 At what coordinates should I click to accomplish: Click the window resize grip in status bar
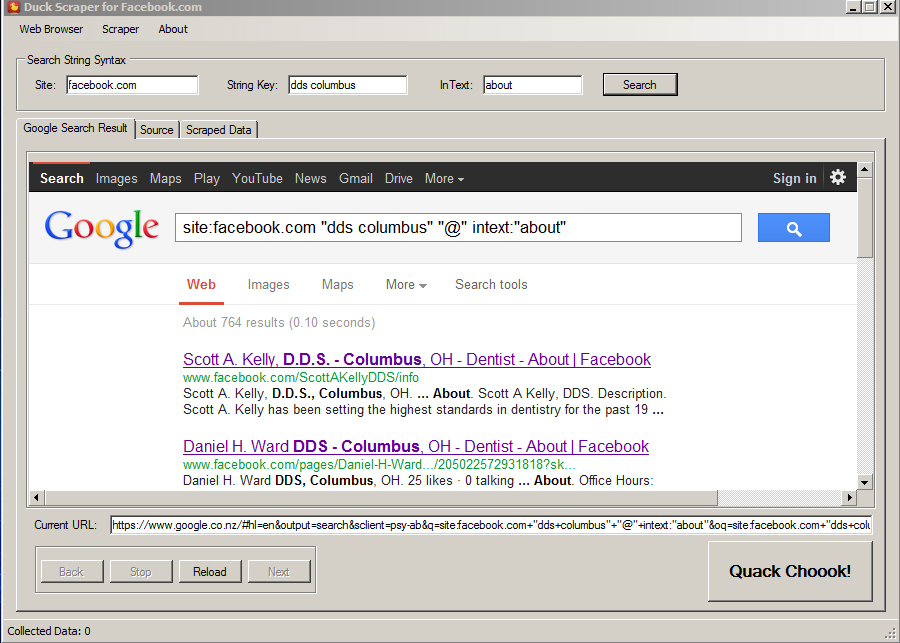coord(892,634)
